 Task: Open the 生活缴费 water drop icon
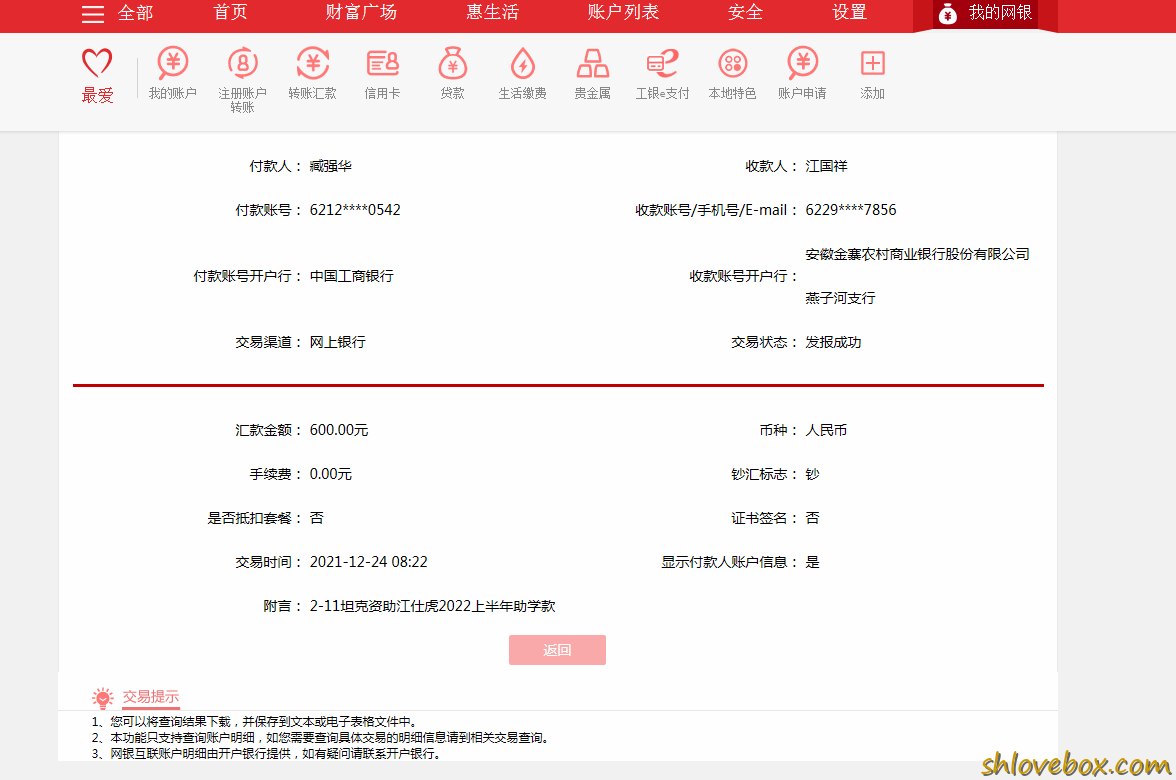tap(523, 63)
